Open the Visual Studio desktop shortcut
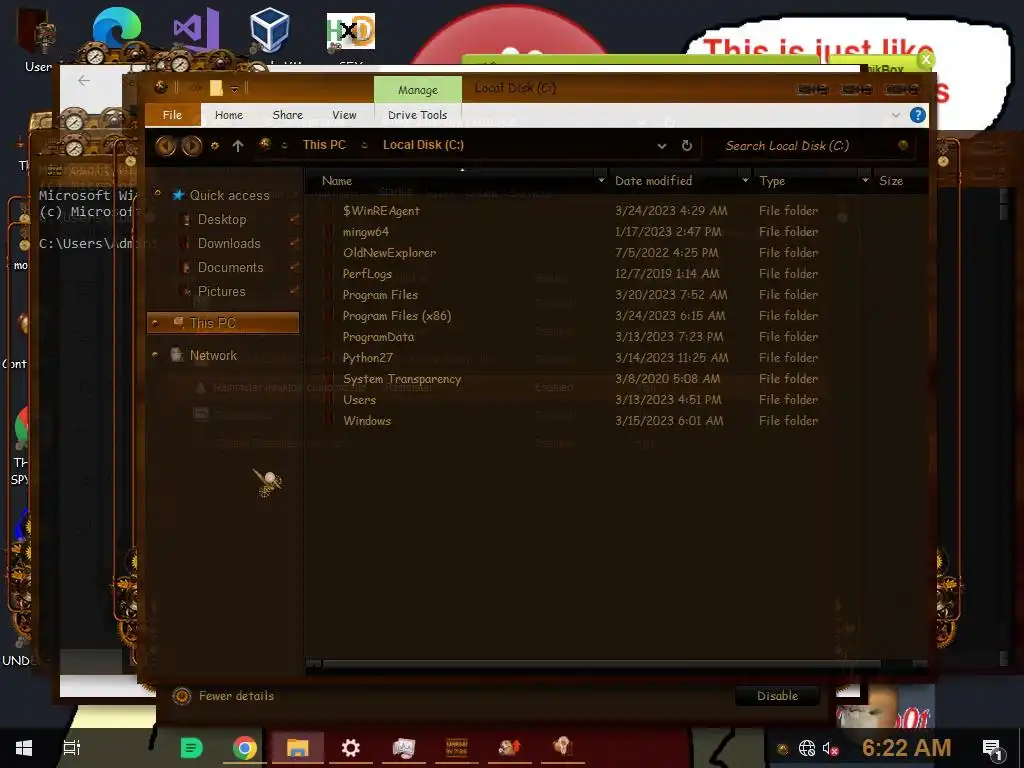The height and width of the screenshot is (768, 1024). (x=195, y=30)
